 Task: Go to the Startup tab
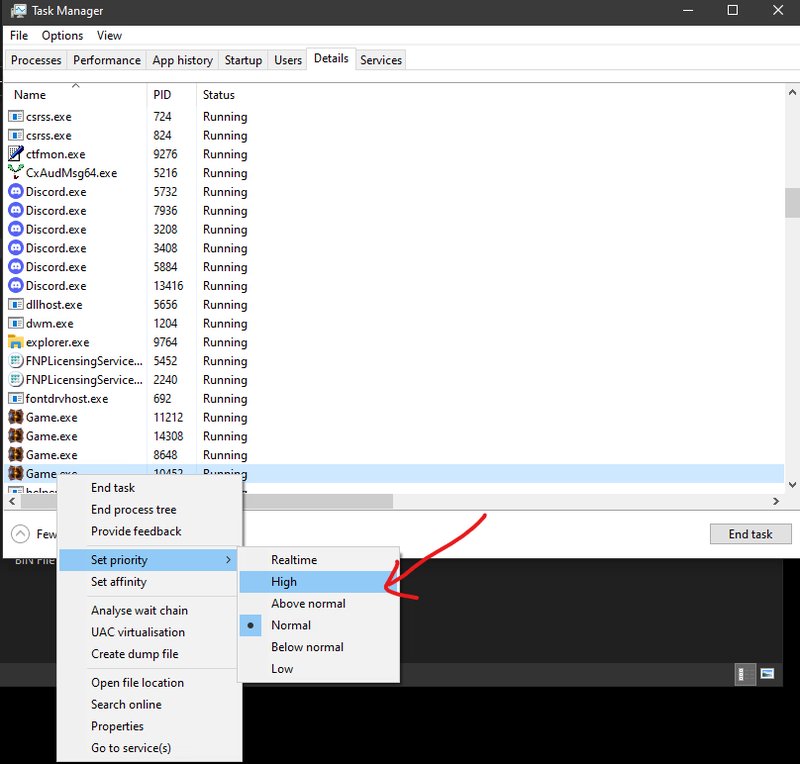[243, 60]
